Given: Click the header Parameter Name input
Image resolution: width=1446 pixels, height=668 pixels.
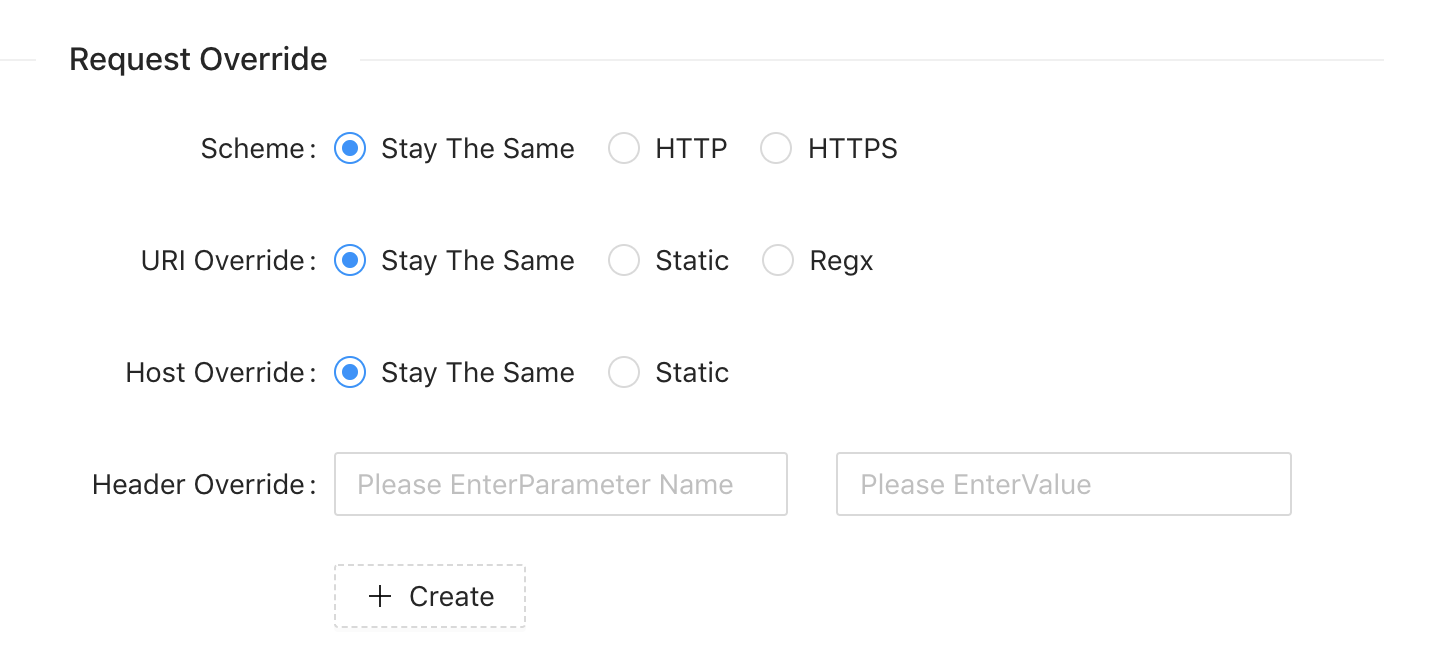Looking at the screenshot, I should 560,485.
